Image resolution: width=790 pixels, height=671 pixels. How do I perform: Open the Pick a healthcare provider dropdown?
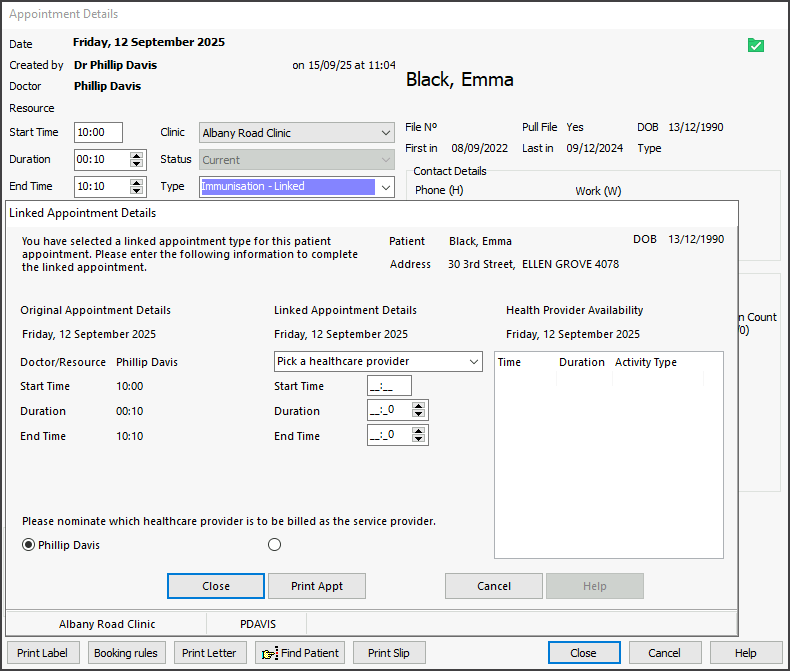(473, 361)
